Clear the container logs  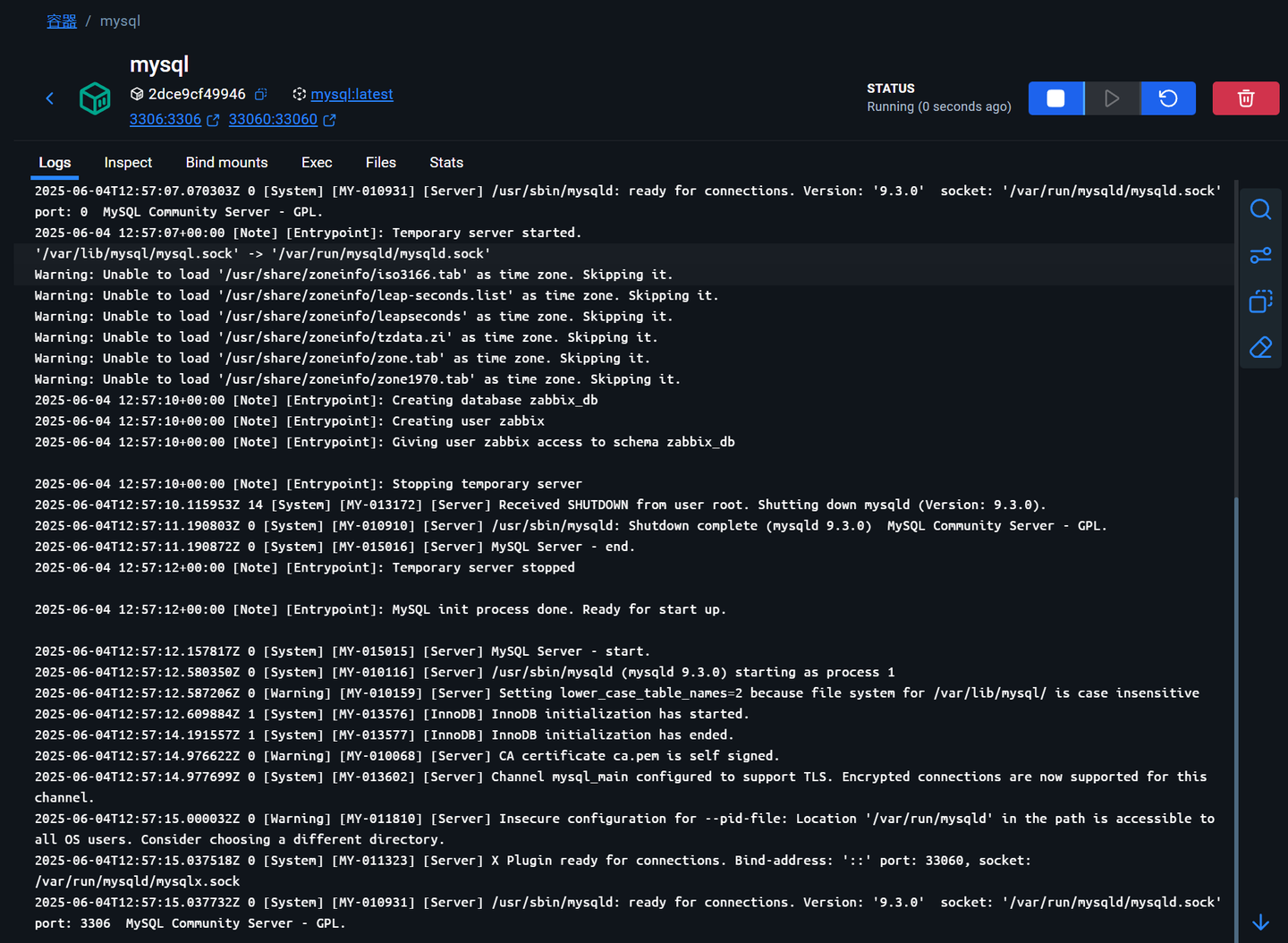coord(1260,347)
